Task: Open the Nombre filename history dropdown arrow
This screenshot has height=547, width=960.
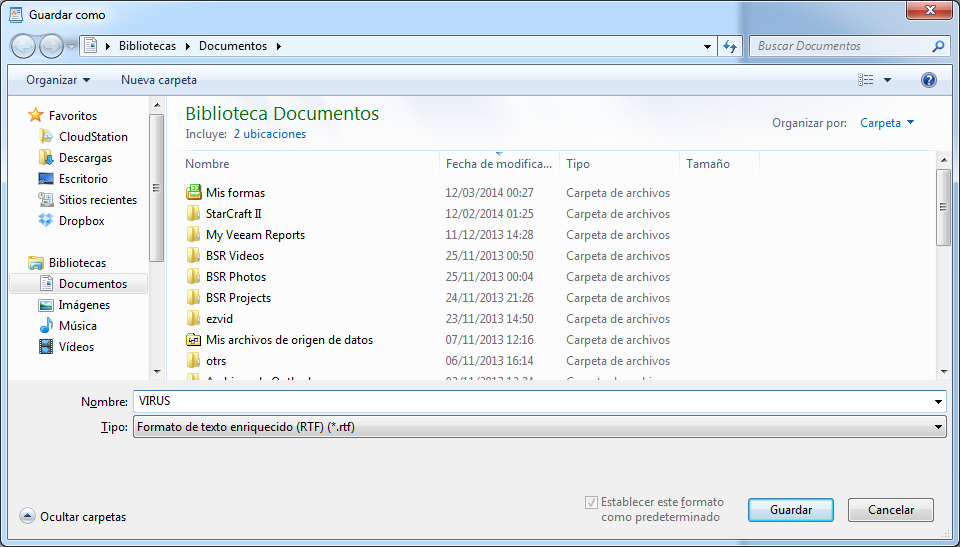Action: click(938, 402)
